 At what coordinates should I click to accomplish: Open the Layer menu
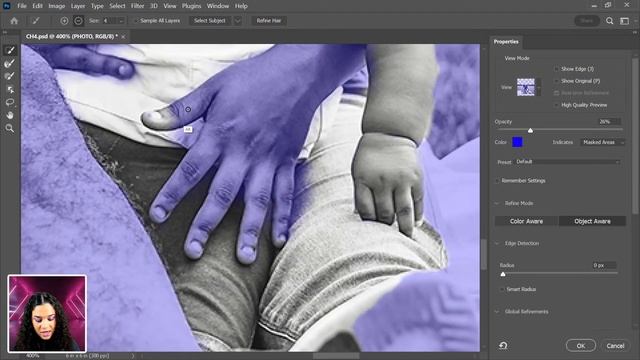pyautogui.click(x=78, y=6)
